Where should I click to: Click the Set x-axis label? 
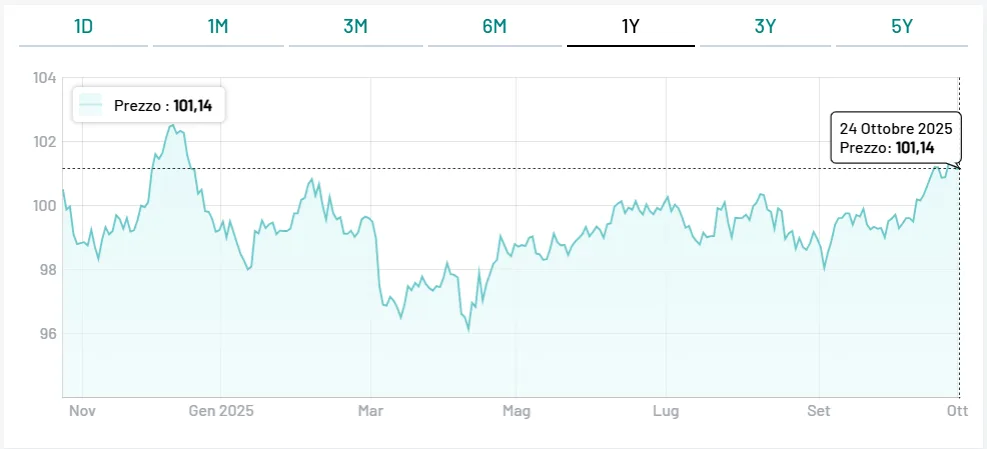[820, 411]
